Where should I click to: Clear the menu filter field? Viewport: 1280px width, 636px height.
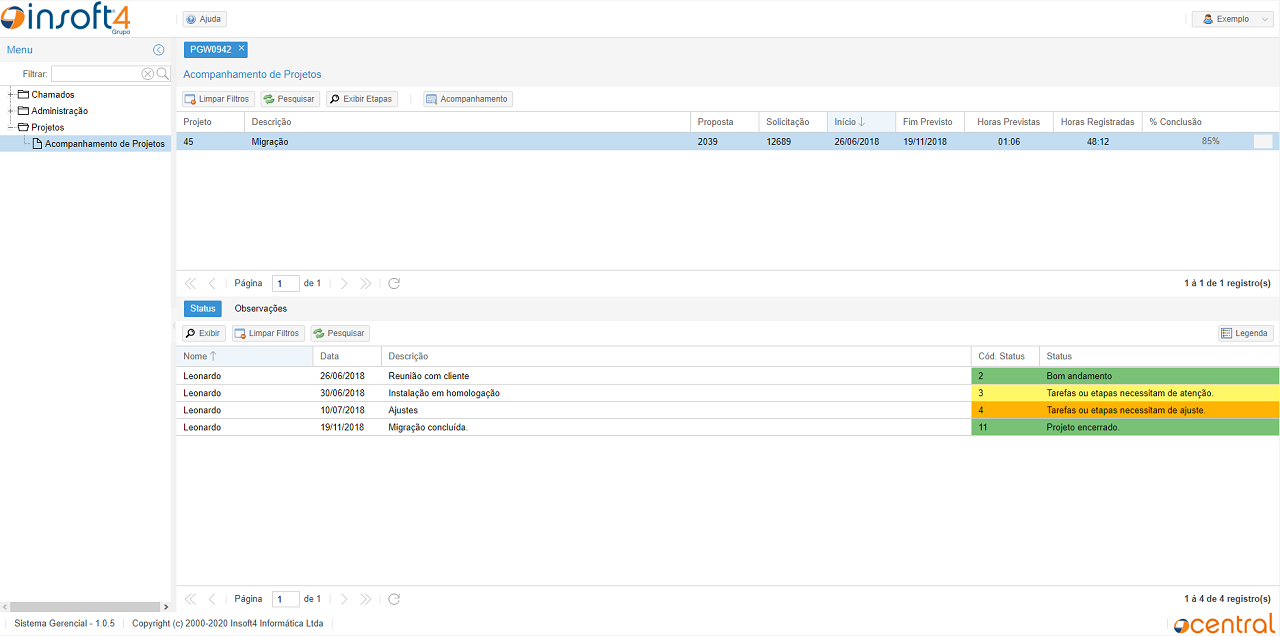[148, 74]
